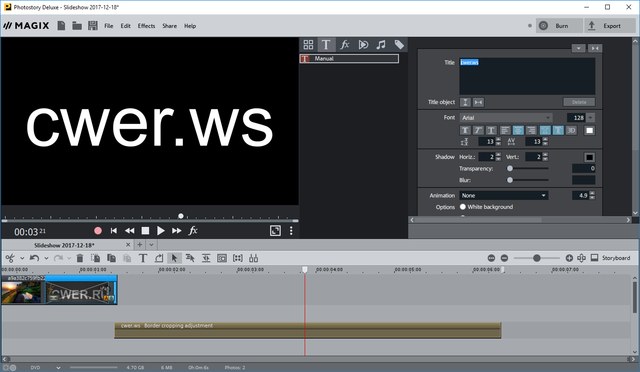Open the white text color swatch

589,130
